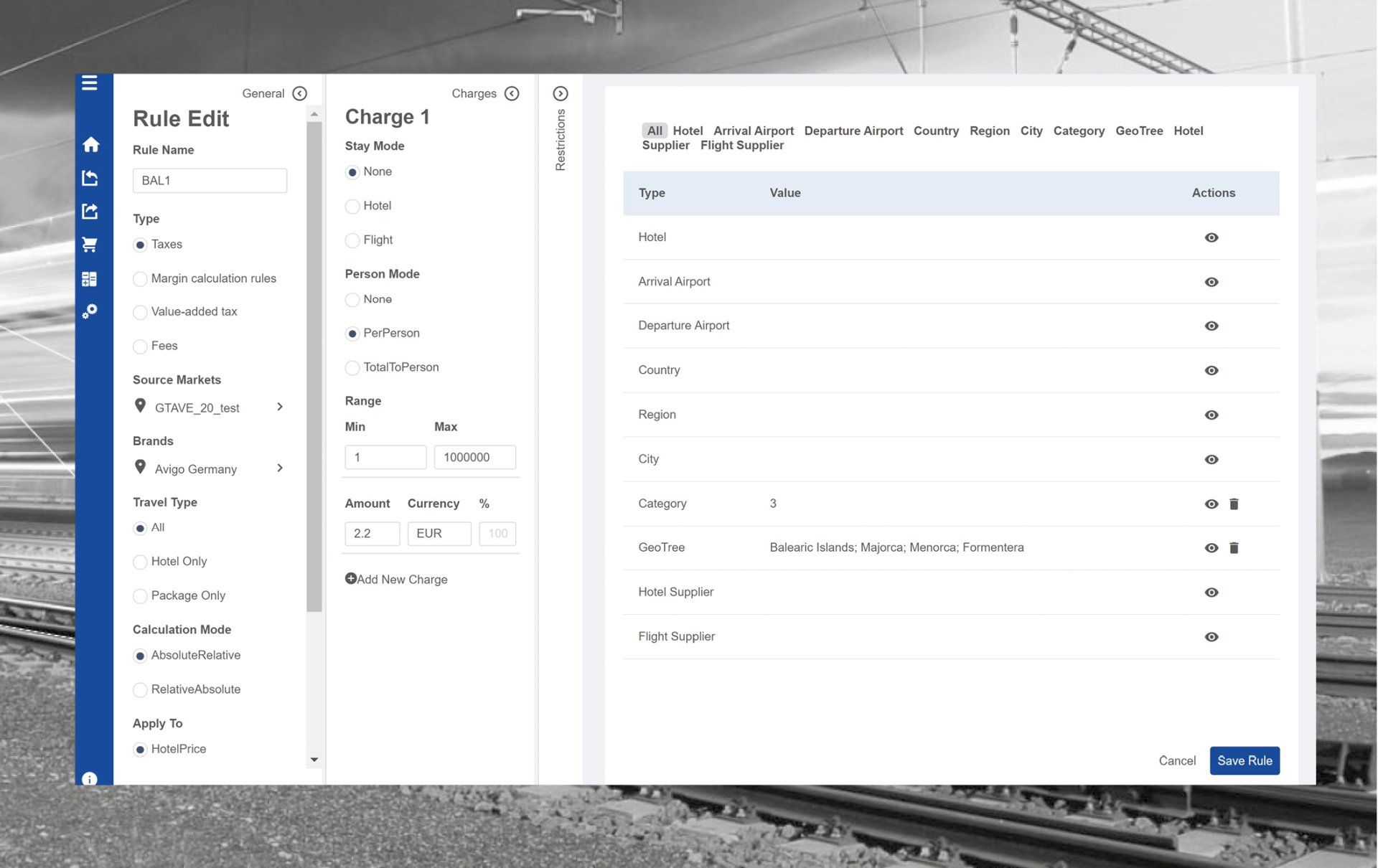The width and height of the screenshot is (1378, 868).
Task: Delete the Category restriction with trash icon
Action: tap(1234, 504)
